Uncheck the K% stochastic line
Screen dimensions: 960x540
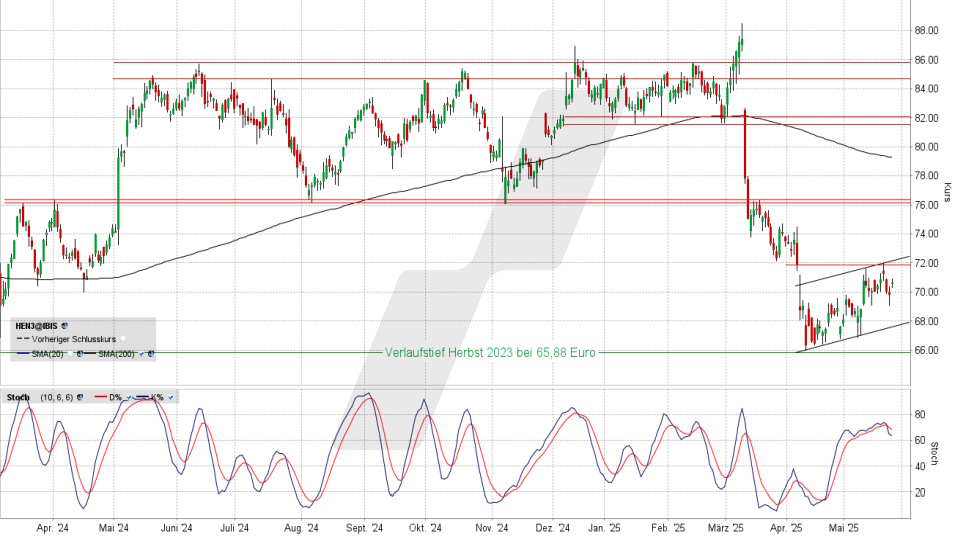pyautogui.click(x=170, y=397)
